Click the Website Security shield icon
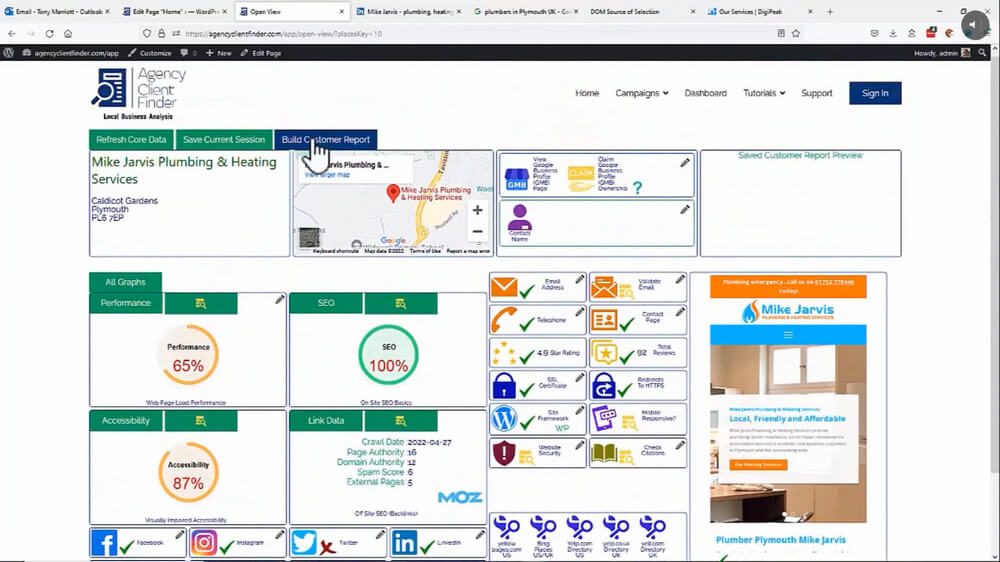Viewport: 1000px width, 562px height. tap(504, 452)
